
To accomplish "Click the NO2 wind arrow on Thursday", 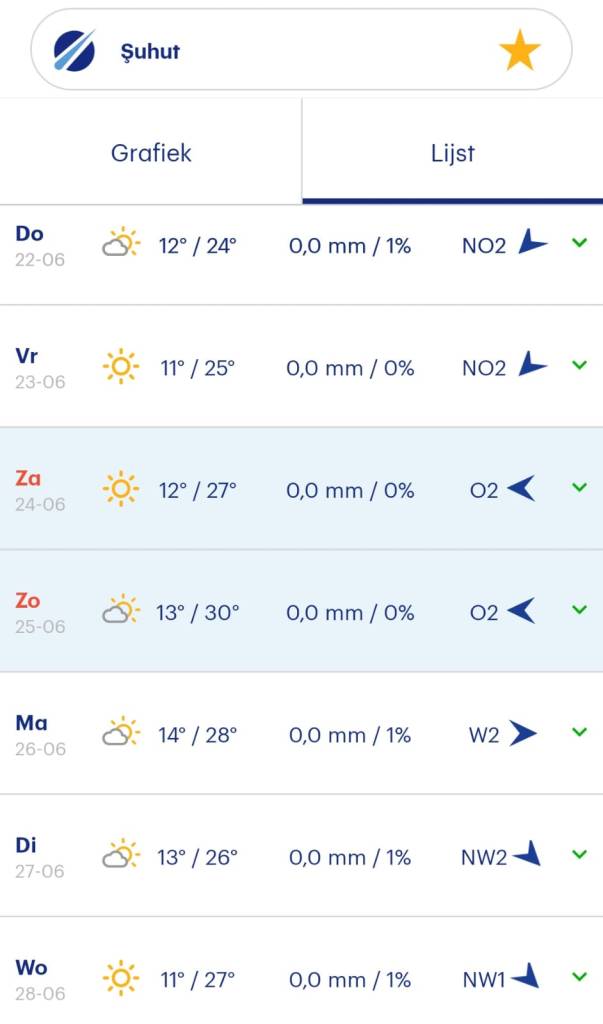I will click(531, 243).
